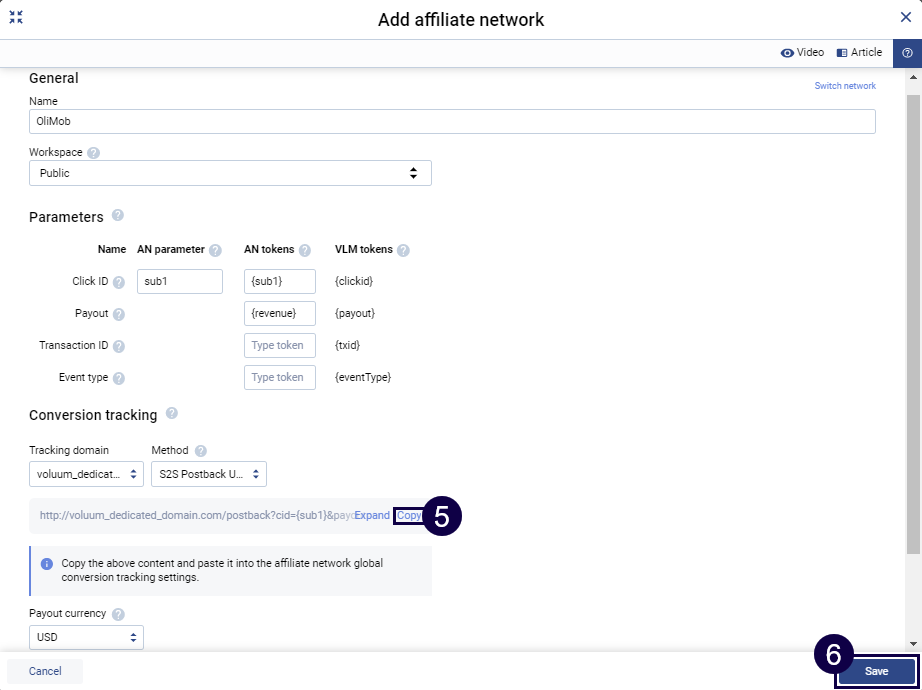The width and height of the screenshot is (922, 690).
Task: Click the Transaction ID token input field
Action: (279, 345)
